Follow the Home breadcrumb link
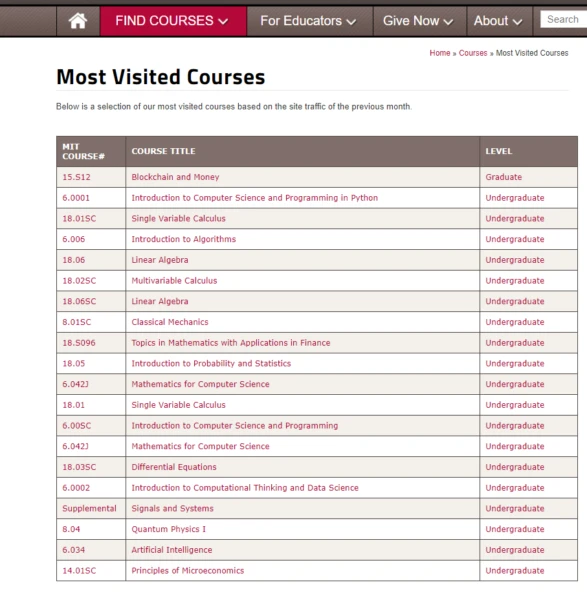This screenshot has height=600, width=587. tap(440, 53)
